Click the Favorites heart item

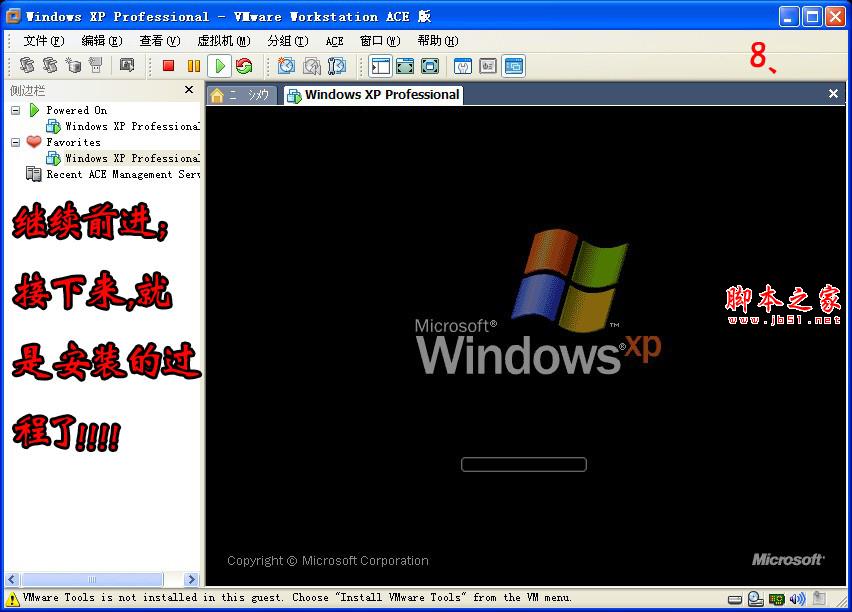pyautogui.click(x=34, y=142)
